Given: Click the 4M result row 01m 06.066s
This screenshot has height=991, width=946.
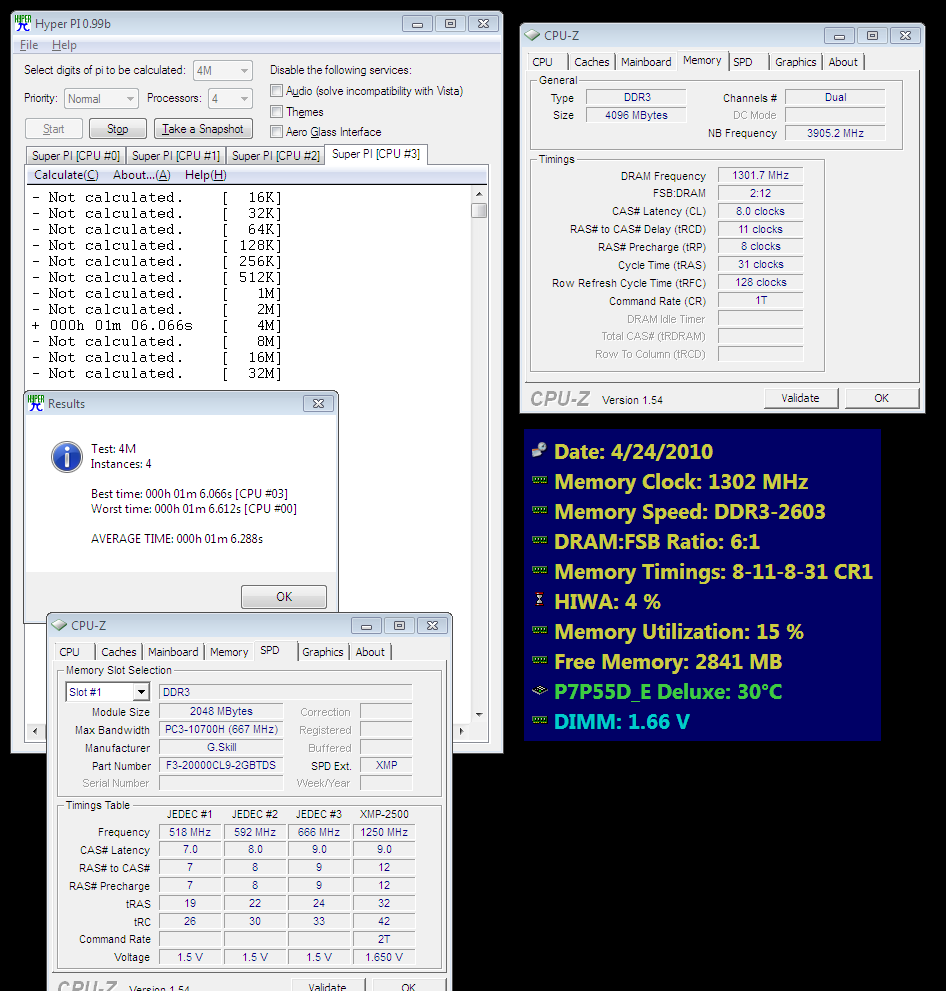Looking at the screenshot, I should pyautogui.click(x=157, y=325).
